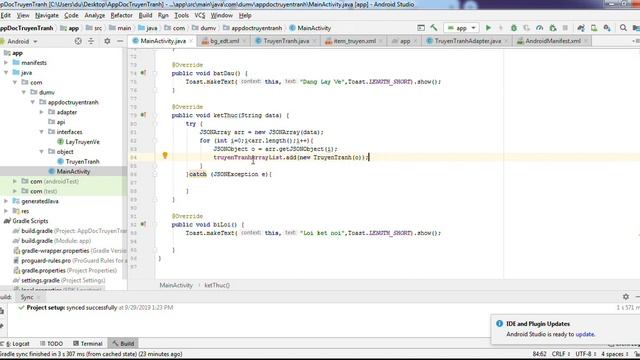The image size is (640, 360).
Task: Open the Navigate menu
Action: click(x=47, y=16)
